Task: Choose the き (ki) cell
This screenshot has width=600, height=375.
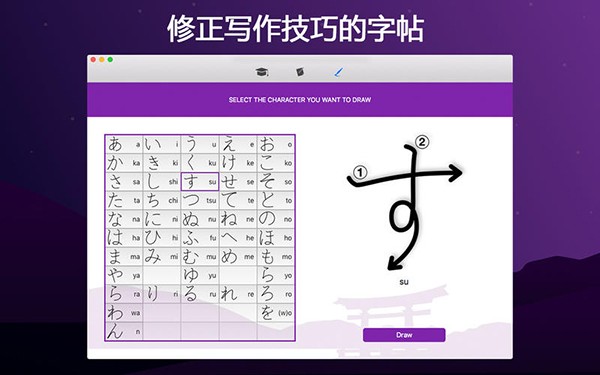Action: [162, 163]
